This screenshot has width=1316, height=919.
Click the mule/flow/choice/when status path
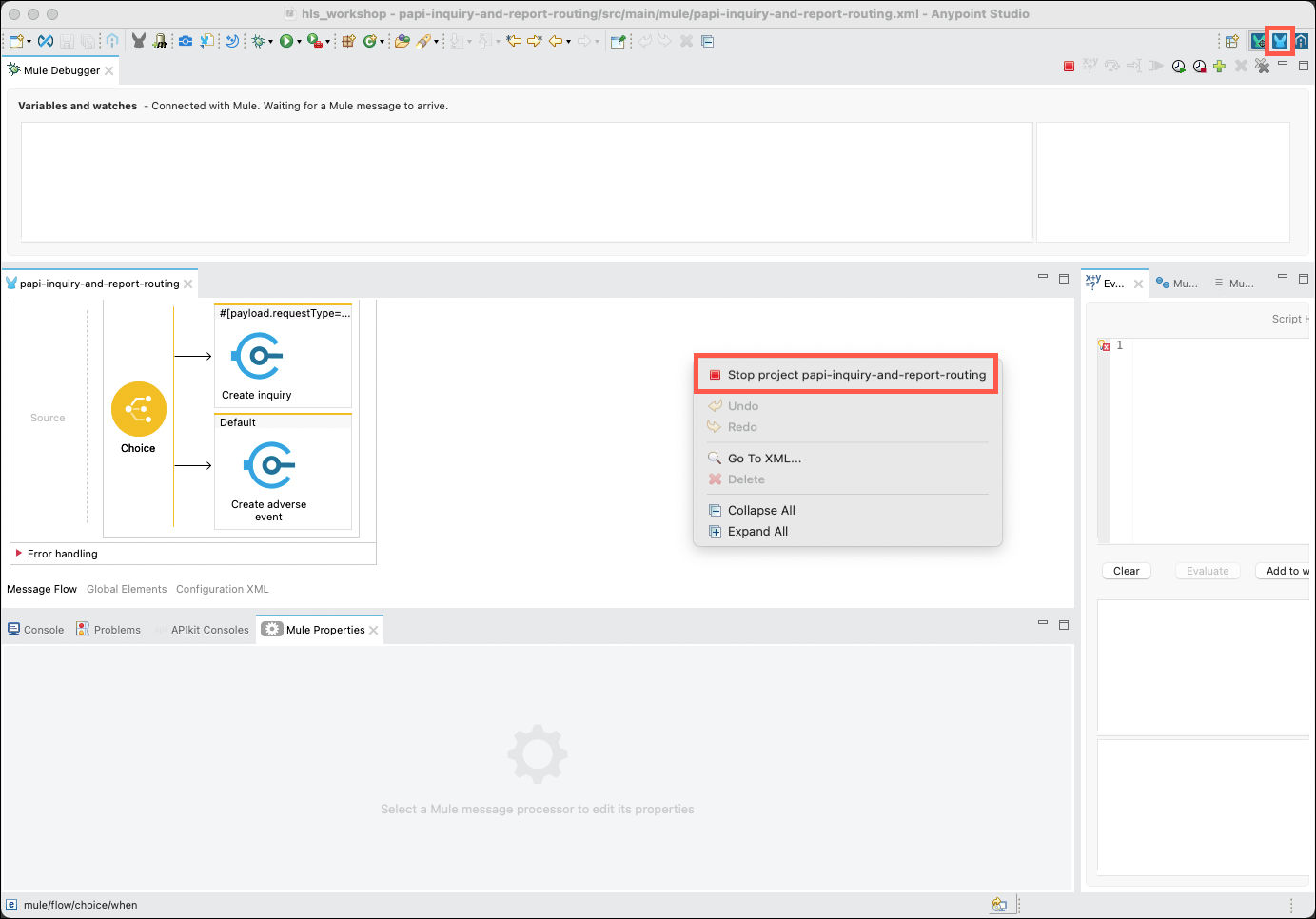coord(81,905)
